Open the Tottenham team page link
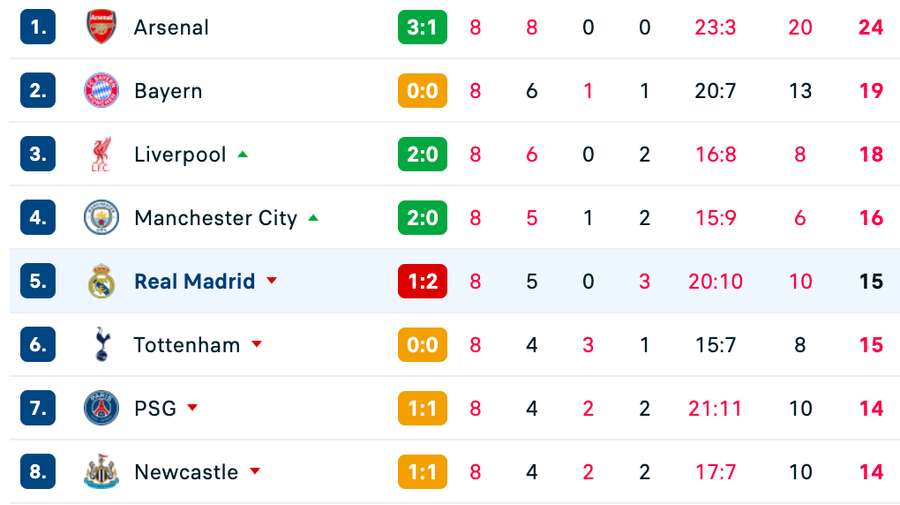Viewport: 900px width, 505px height. point(187,345)
